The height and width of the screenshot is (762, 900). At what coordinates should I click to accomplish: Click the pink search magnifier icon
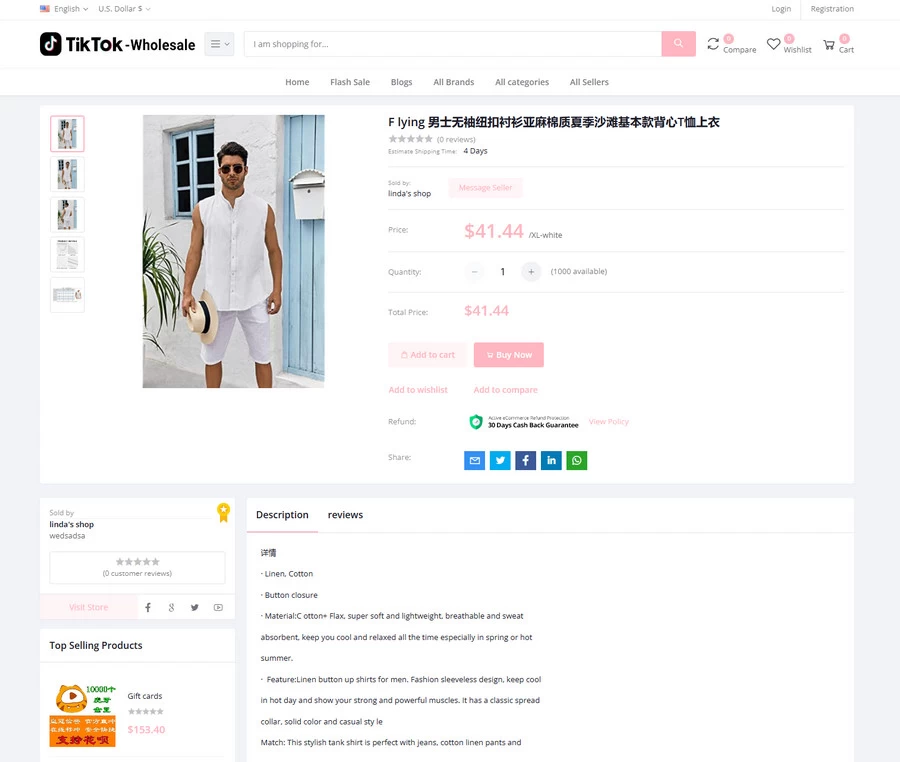678,44
